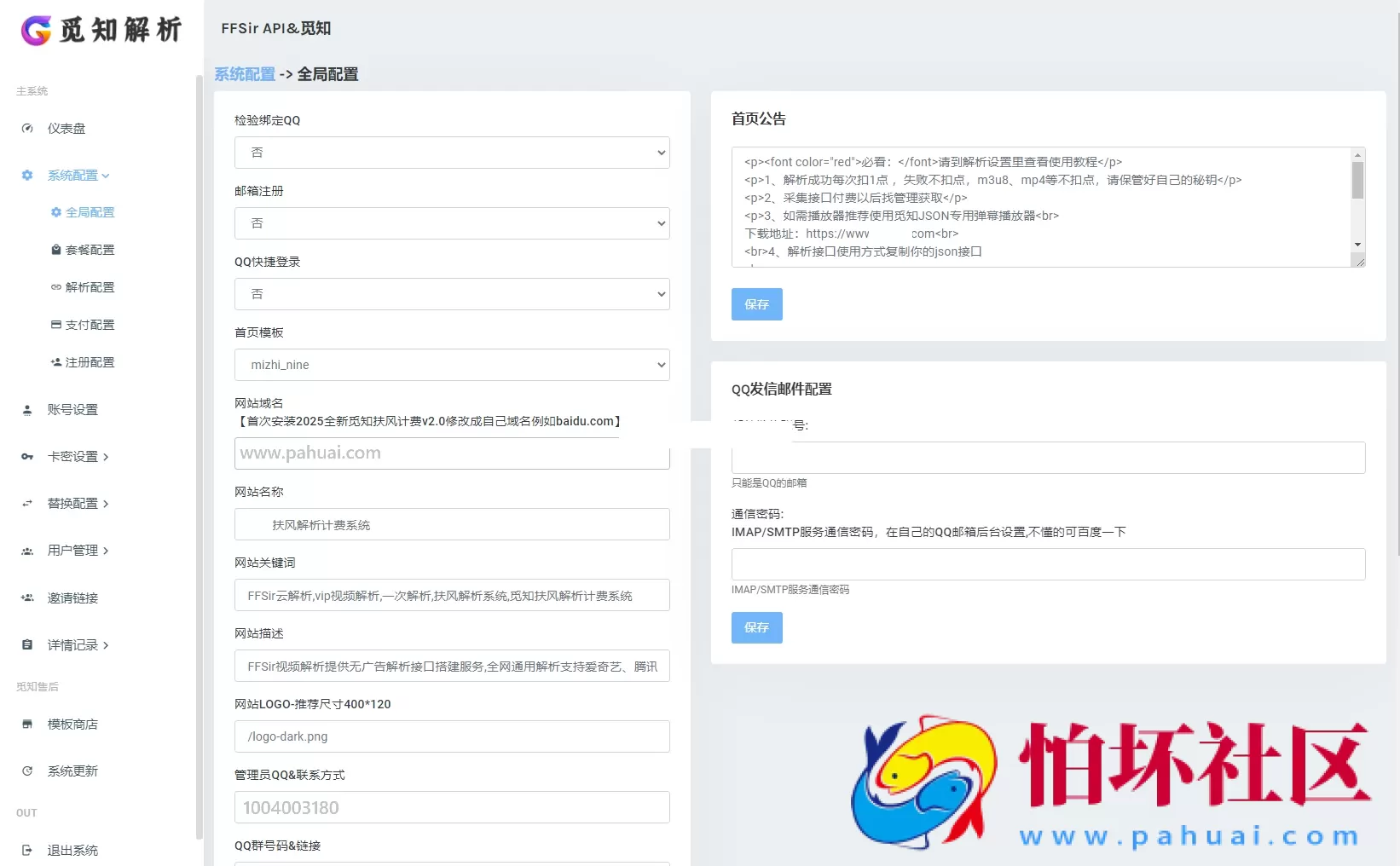
Task: Open the 套餐配置 package icon
Action: click(x=56, y=250)
